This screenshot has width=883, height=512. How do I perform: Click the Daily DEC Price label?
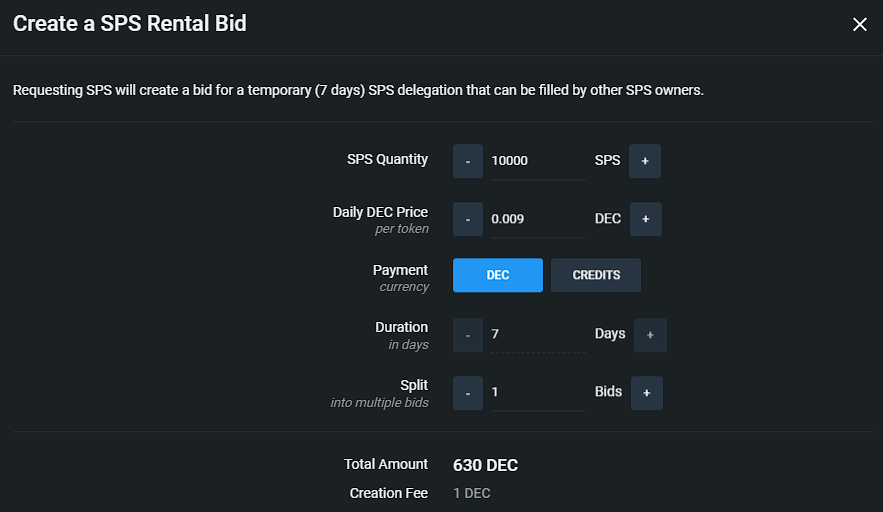pos(380,212)
